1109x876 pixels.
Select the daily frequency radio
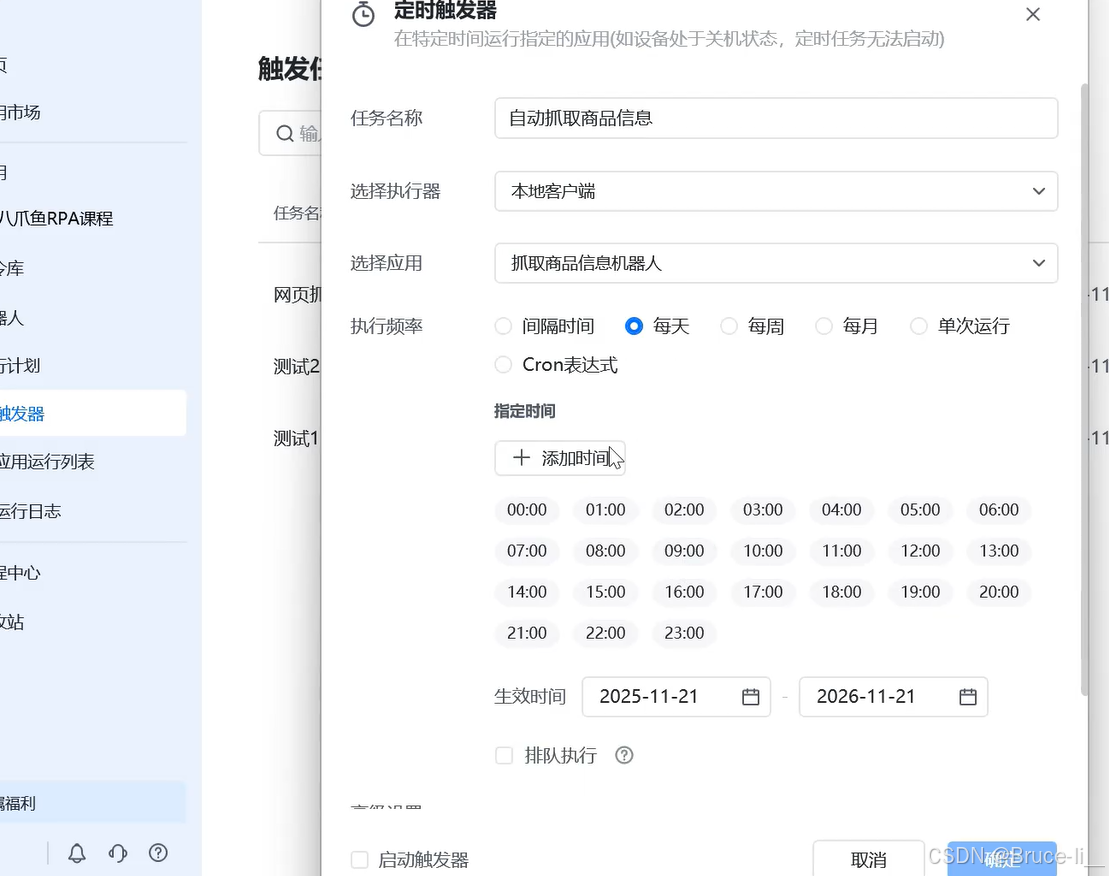tap(634, 326)
